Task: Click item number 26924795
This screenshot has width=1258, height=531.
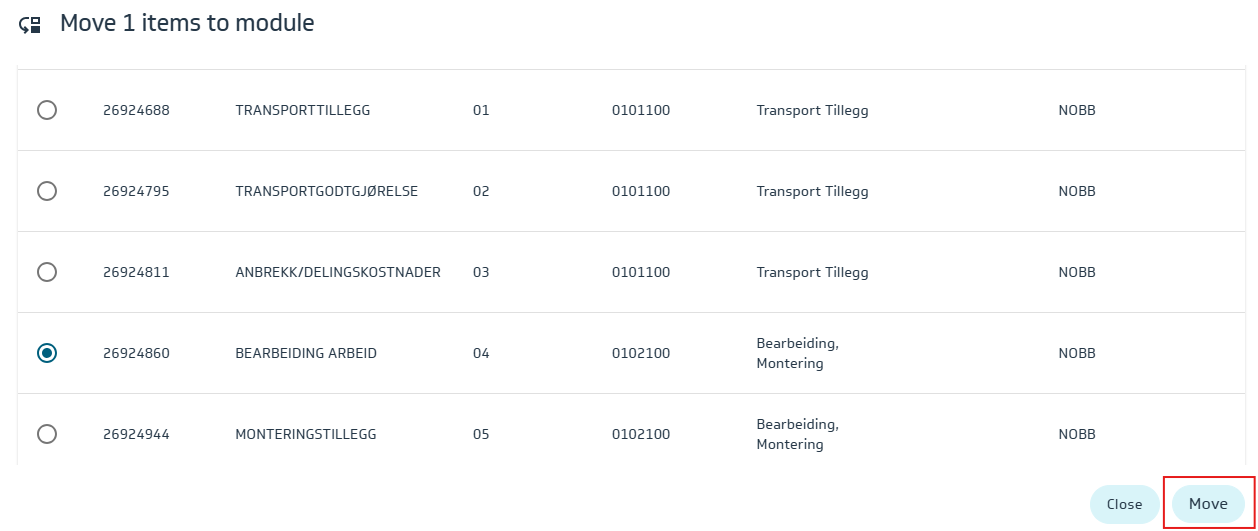Action: pyautogui.click(x=136, y=191)
